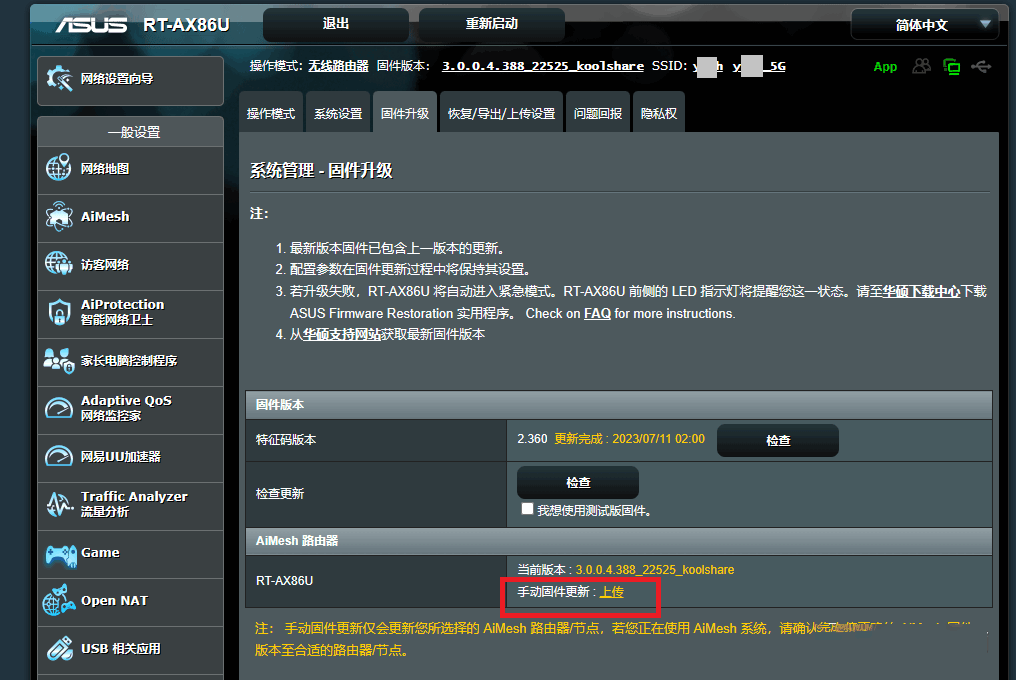Click firmware version 3.0.0.4.388_22525_koolshare header link
1016x680 pixels.
[x=543, y=66]
